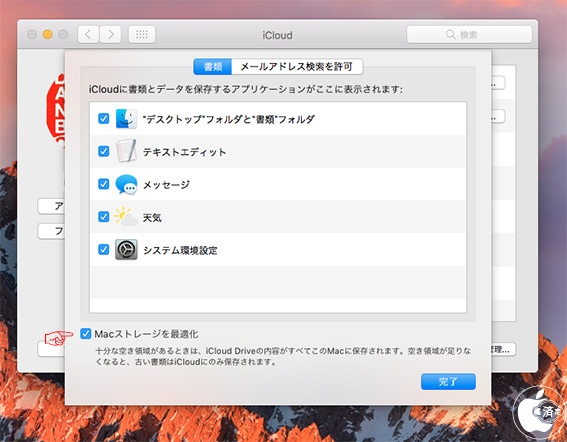Click the Weather app icon
567x442 pixels.
pyautogui.click(x=126, y=216)
